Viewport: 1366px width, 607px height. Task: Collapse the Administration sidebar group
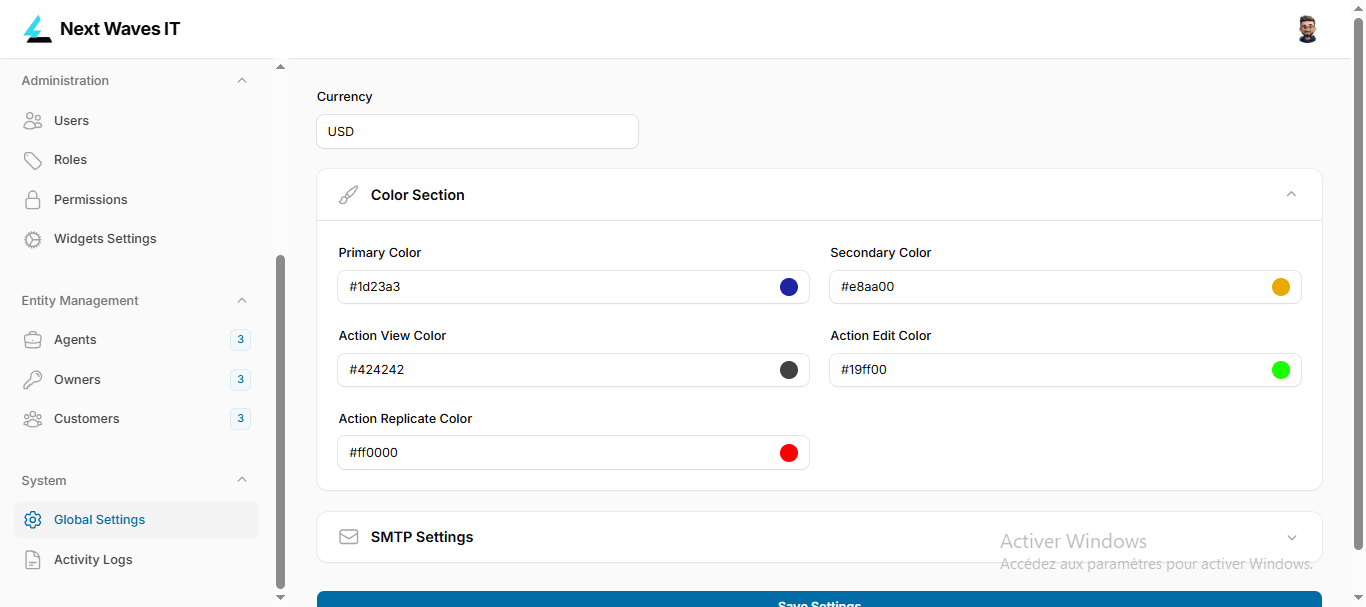coord(242,80)
